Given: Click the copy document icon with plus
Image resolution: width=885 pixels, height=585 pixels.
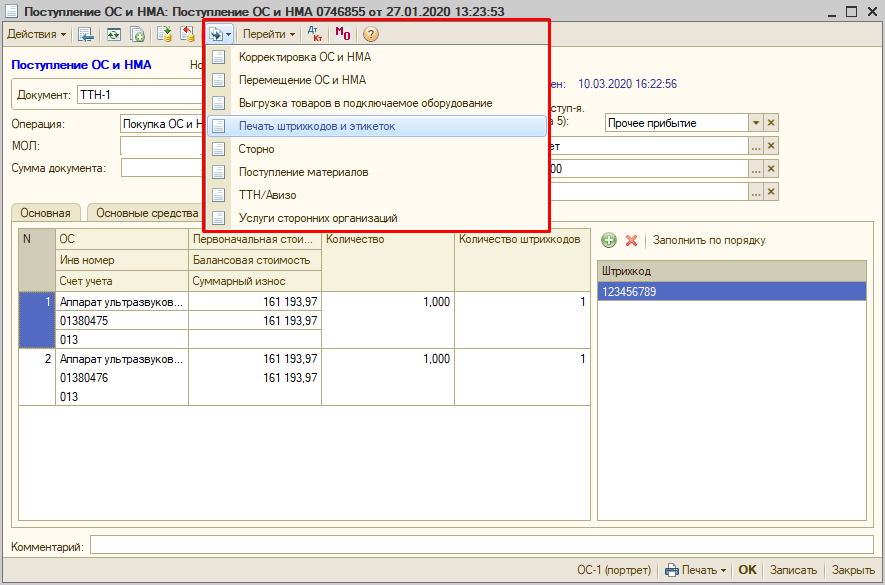Looking at the screenshot, I should 137,33.
